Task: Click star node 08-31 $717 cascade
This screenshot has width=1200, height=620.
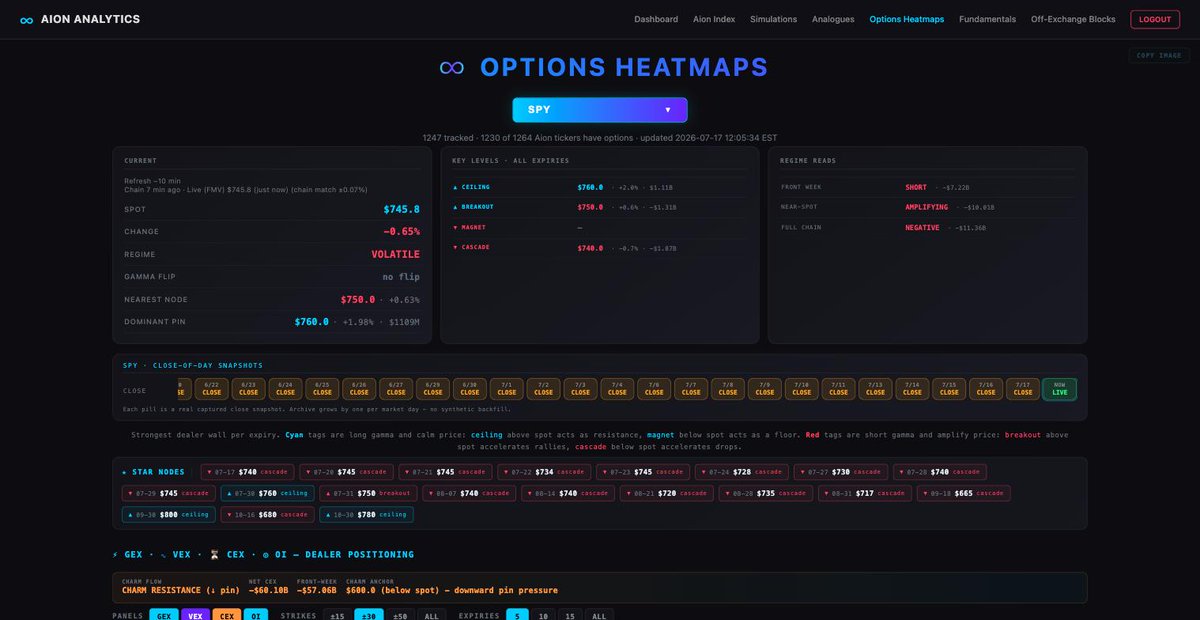Action: [865, 493]
